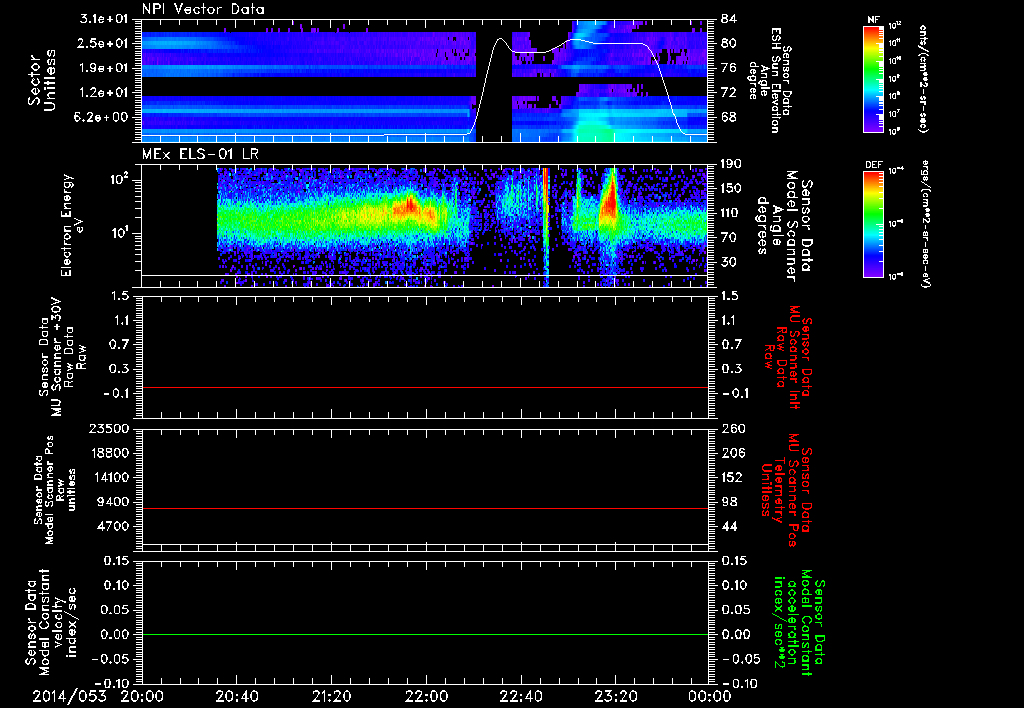Click the 'NF' label above color bar
Screen dimensions: 1024x708
(874, 20)
